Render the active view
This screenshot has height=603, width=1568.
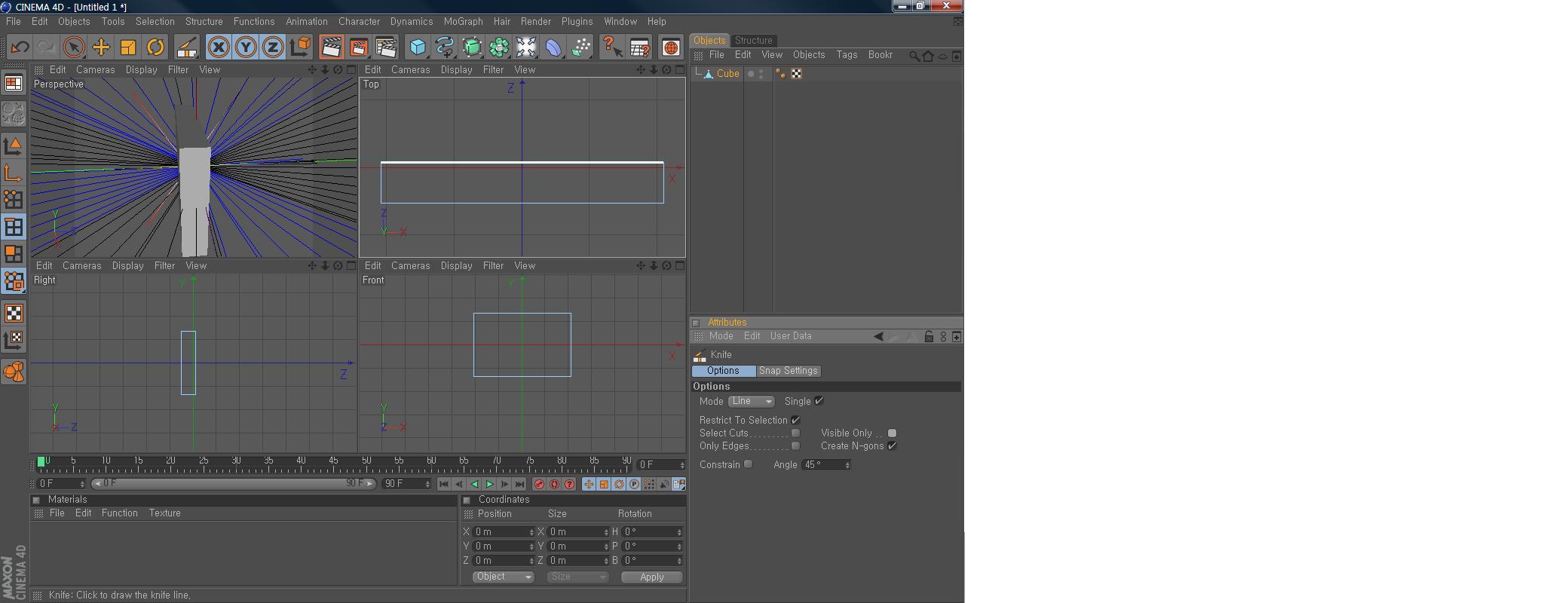[331, 47]
